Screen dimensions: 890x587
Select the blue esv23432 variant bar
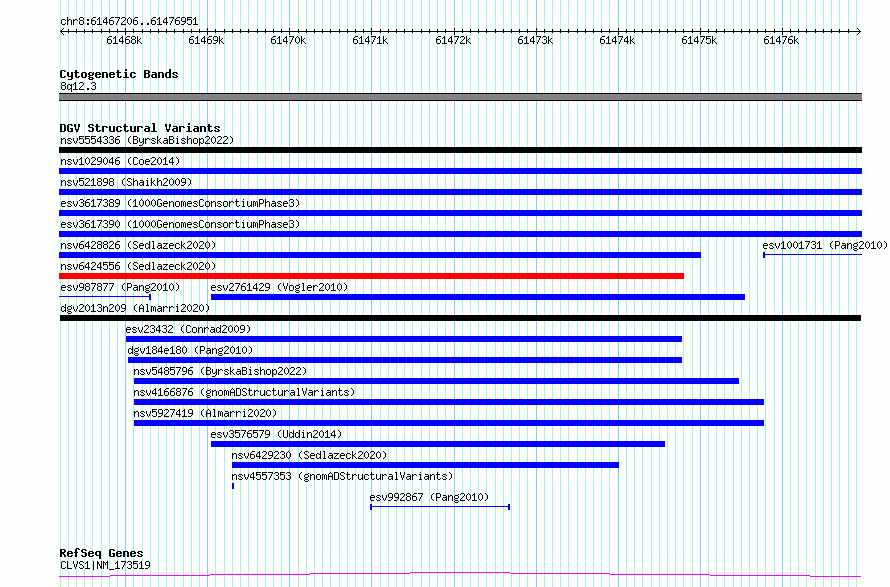coord(404,339)
